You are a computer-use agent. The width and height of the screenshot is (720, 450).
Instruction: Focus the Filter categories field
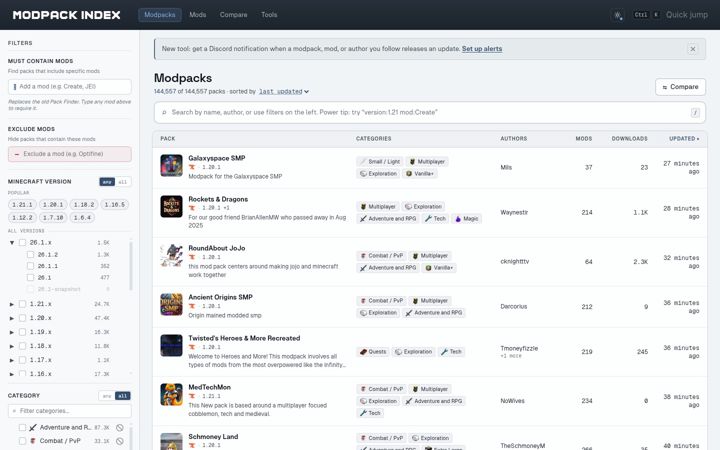pos(70,411)
